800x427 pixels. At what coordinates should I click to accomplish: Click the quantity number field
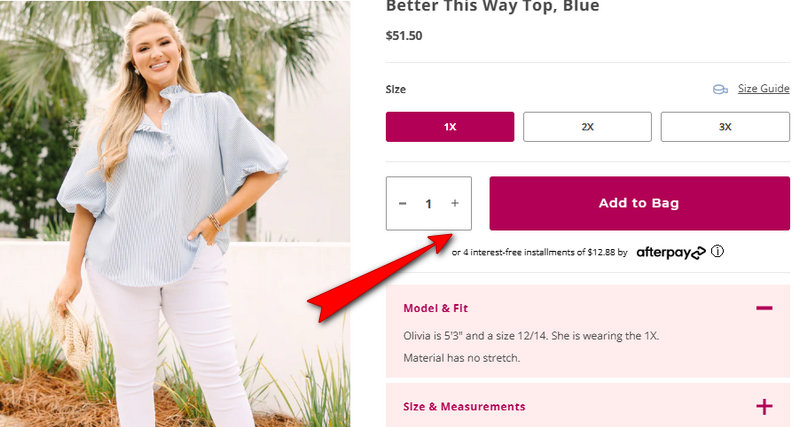429,204
